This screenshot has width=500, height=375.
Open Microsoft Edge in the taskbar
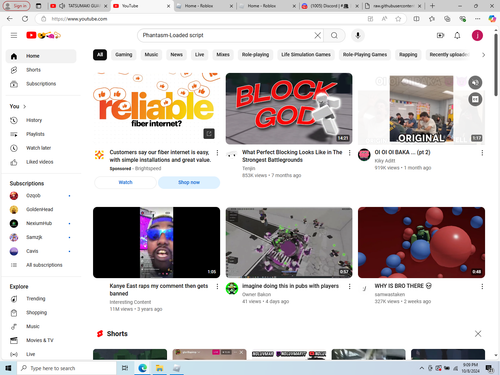(143, 368)
